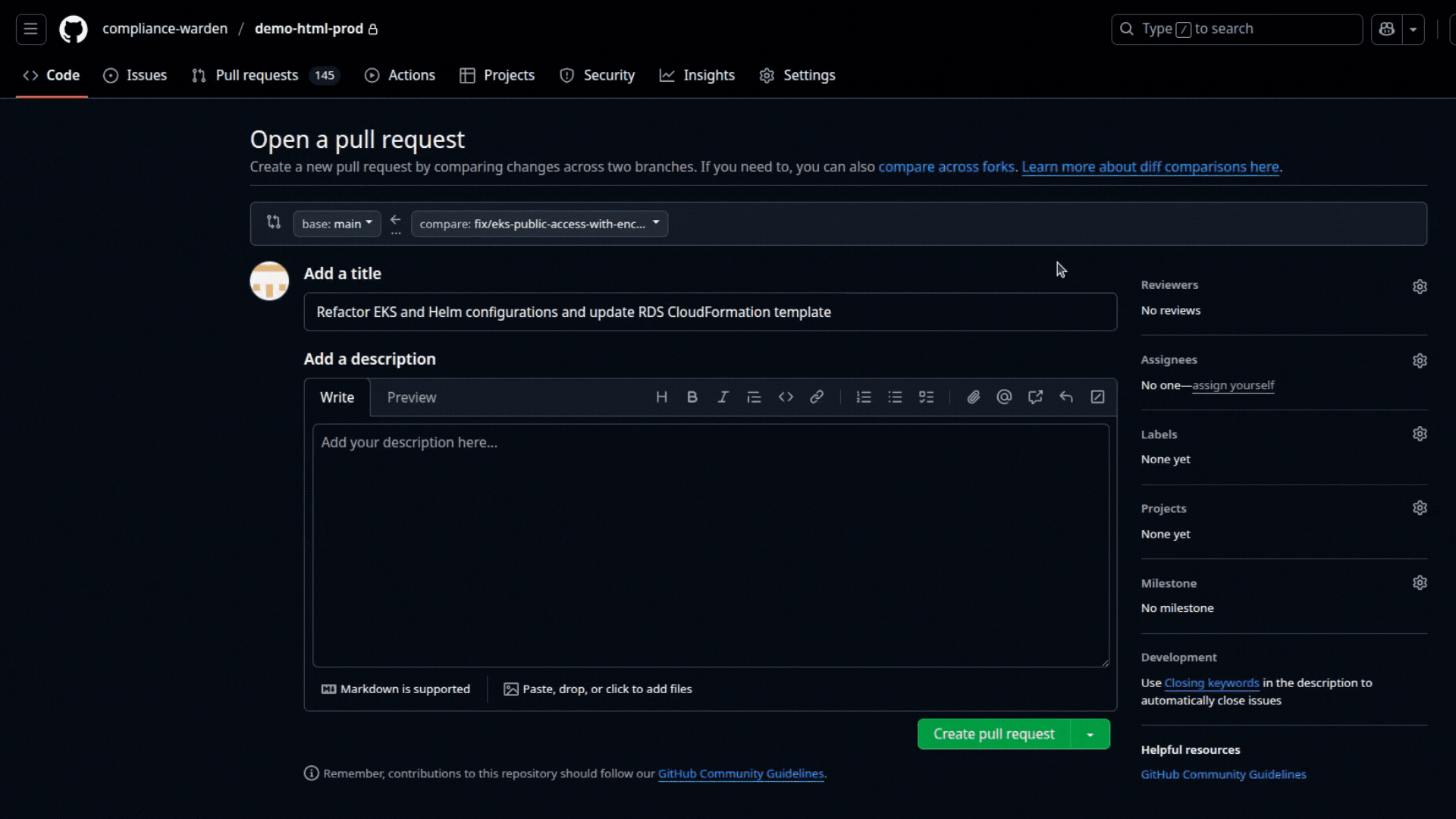Screen dimensions: 1456x819
Task: Focus the 'Type / to search' box
Action: pos(1237,29)
